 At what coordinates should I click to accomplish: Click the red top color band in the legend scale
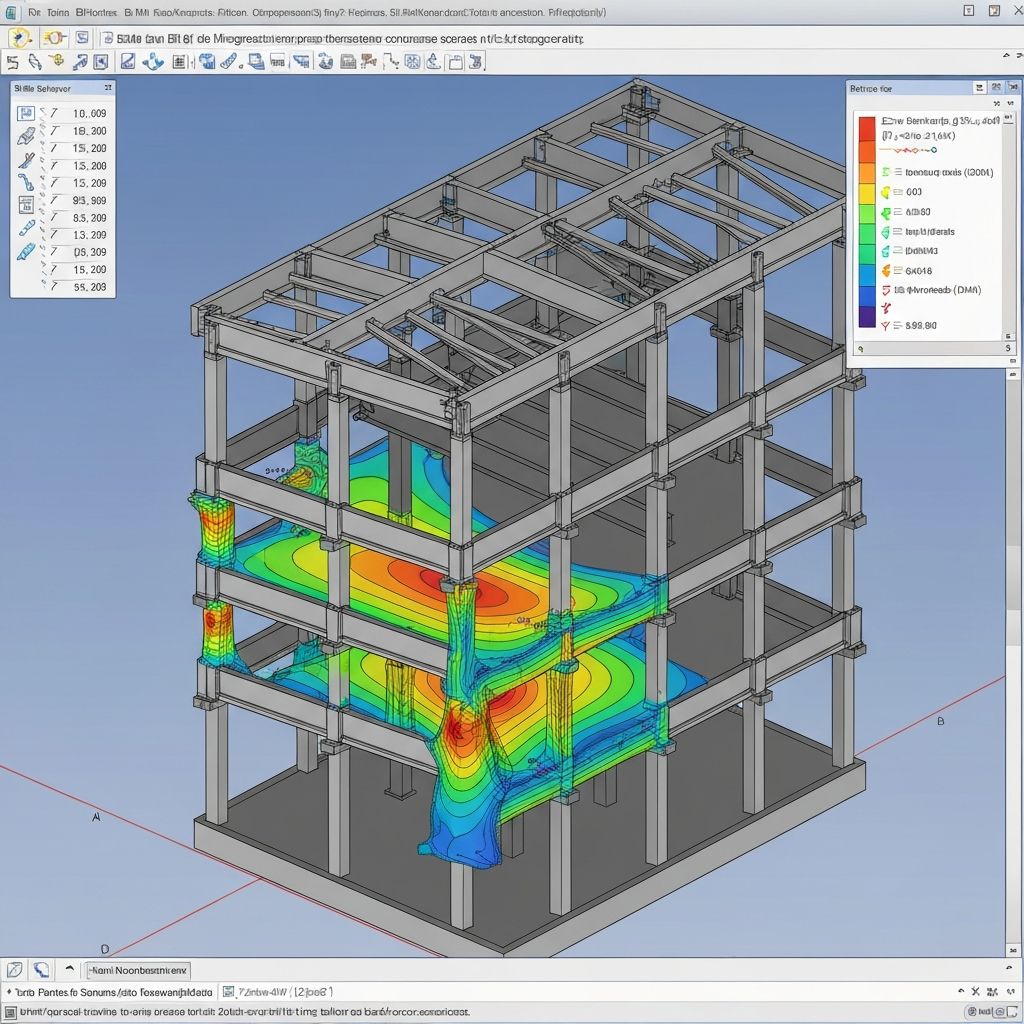click(x=866, y=128)
